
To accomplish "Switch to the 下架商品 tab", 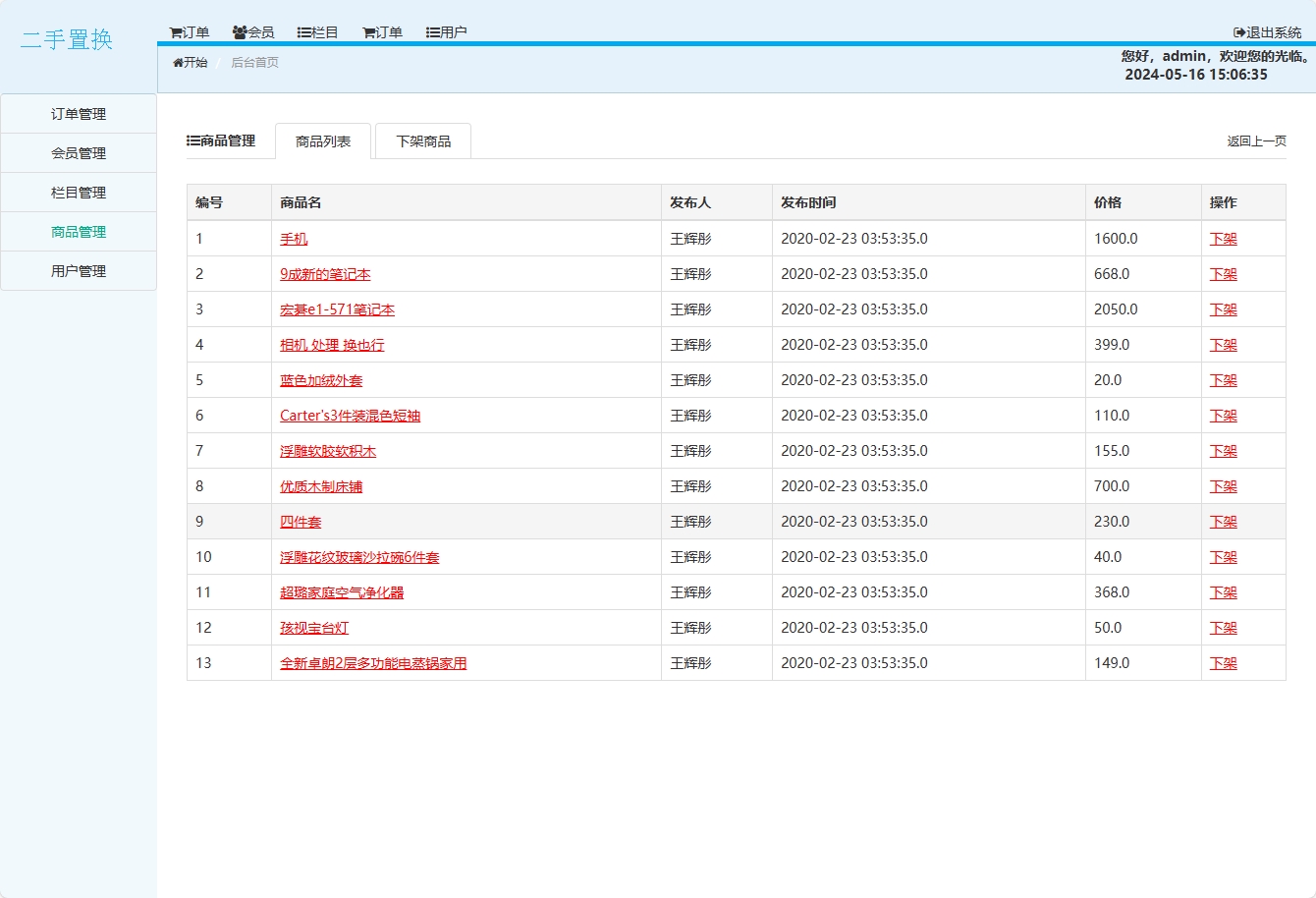I will 423,141.
